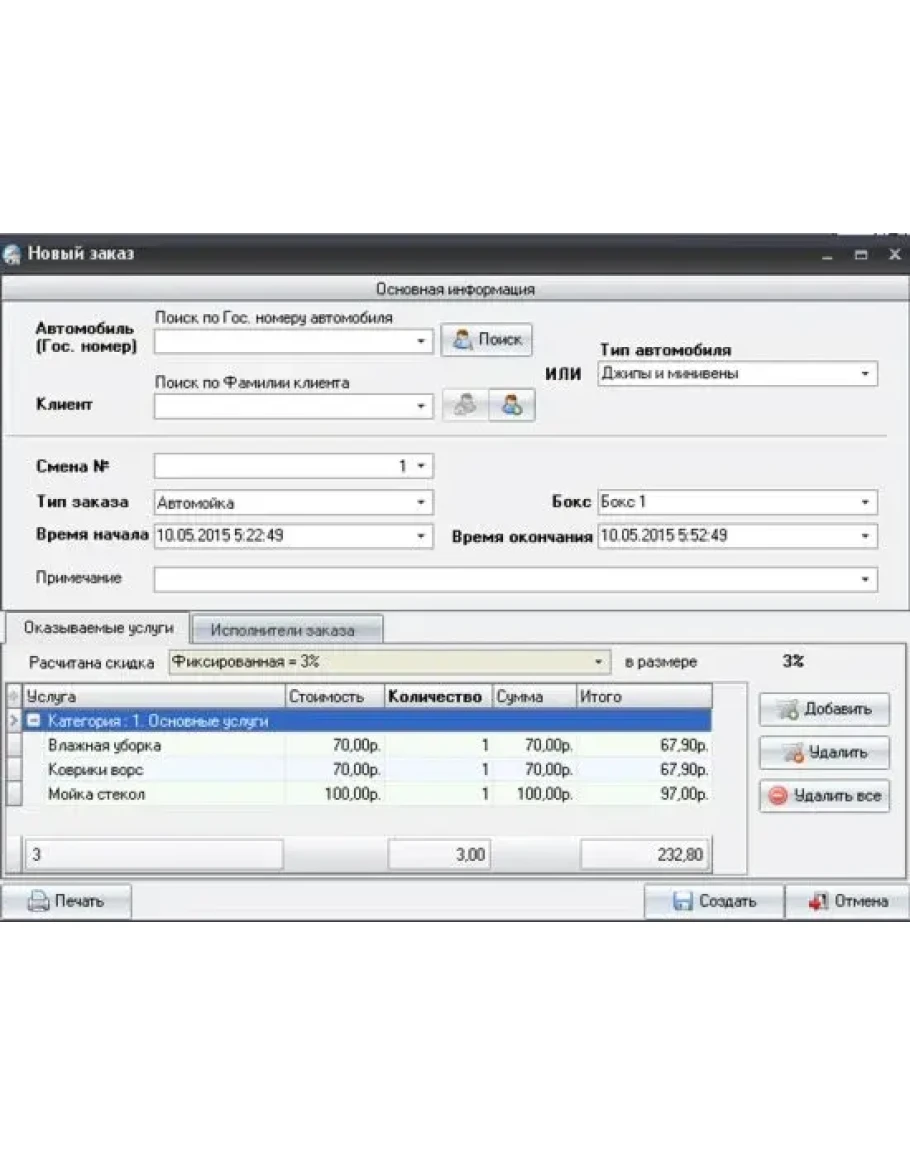Sort by the Стоимость column header
The width and height of the screenshot is (910, 1155).
coord(334,697)
